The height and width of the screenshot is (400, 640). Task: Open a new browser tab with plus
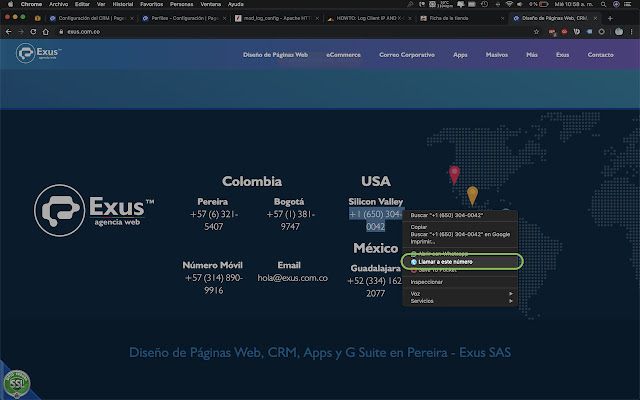[610, 18]
